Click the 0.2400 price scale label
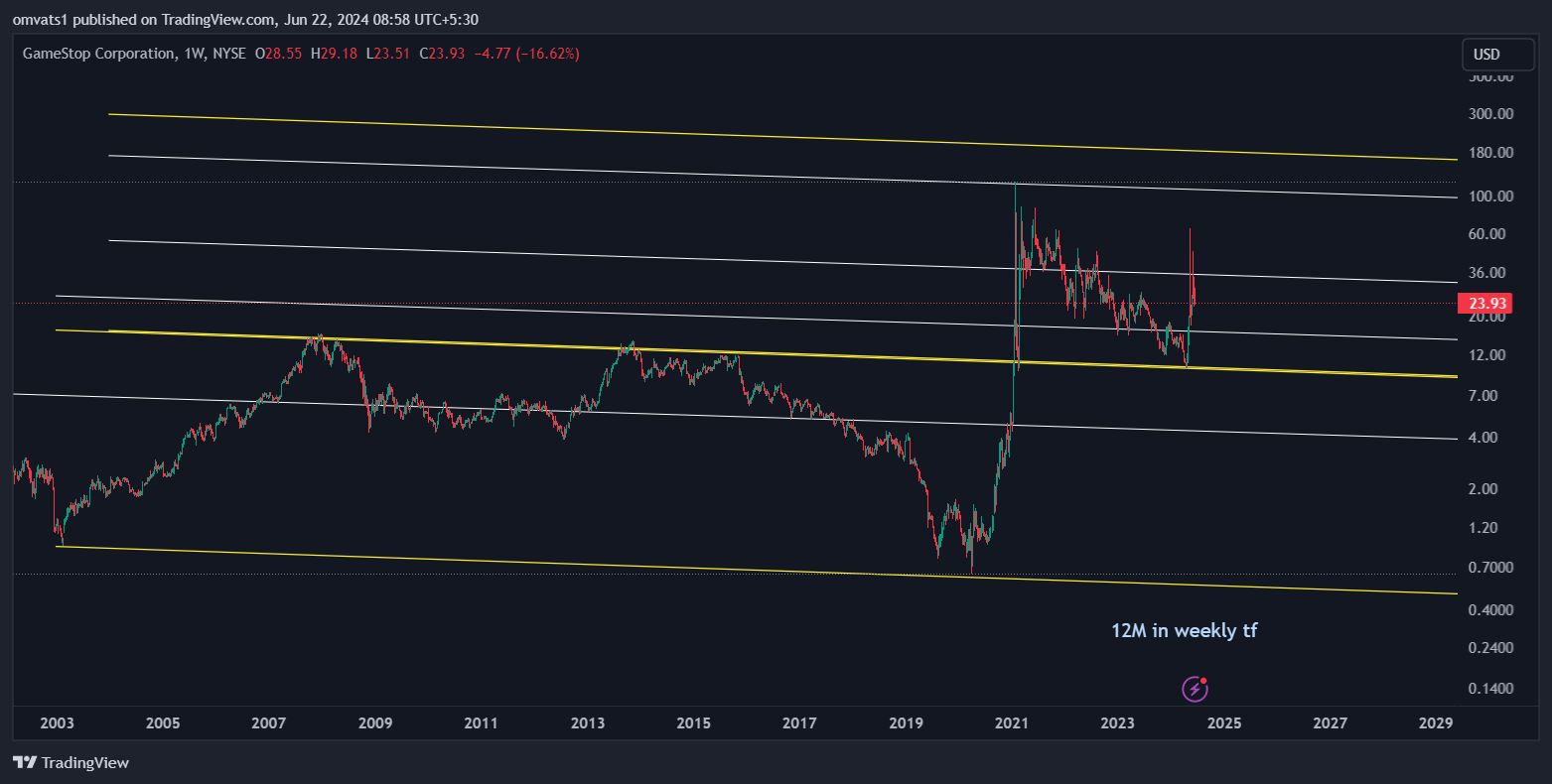This screenshot has width=1552, height=784. [x=1491, y=648]
